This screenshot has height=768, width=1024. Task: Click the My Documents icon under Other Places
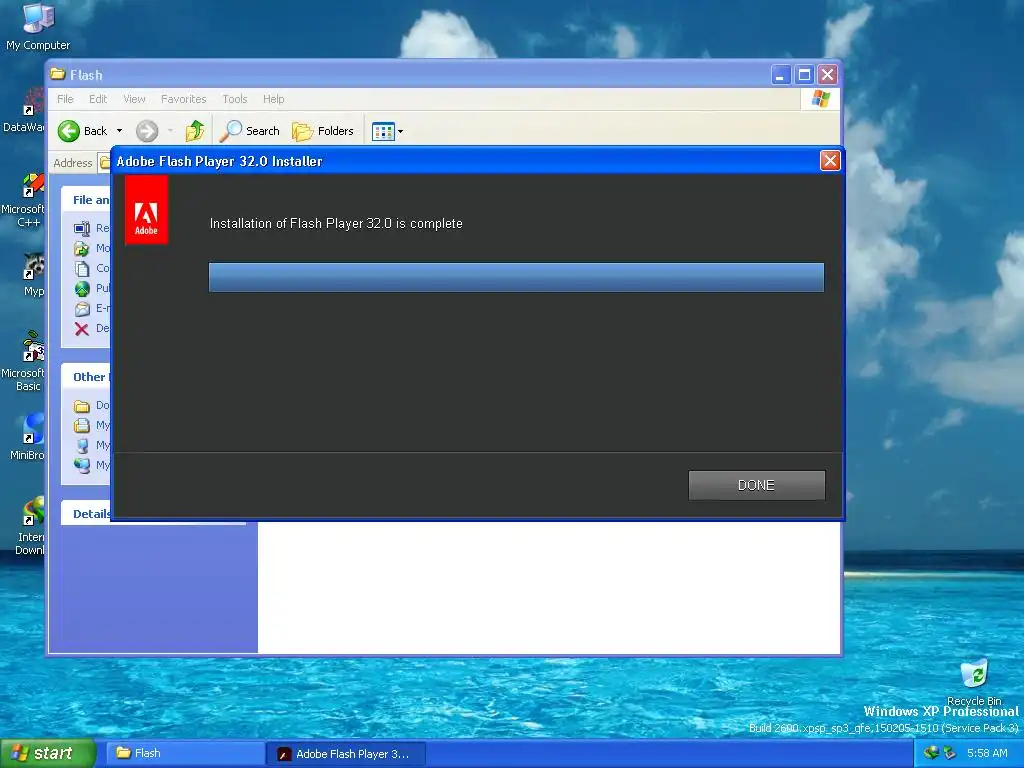[82, 426]
